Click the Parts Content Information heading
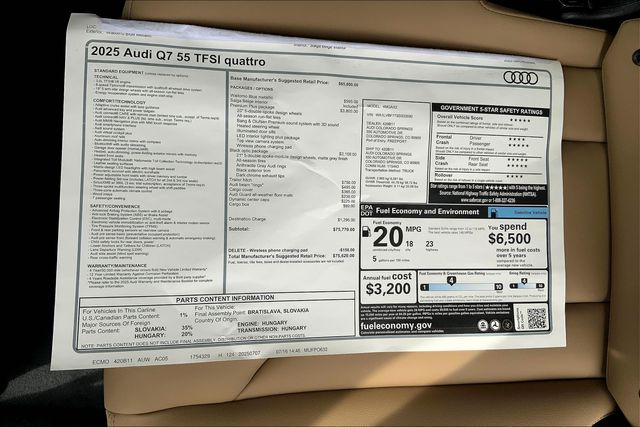This screenshot has width=640, height=427. pyautogui.click(x=223, y=297)
